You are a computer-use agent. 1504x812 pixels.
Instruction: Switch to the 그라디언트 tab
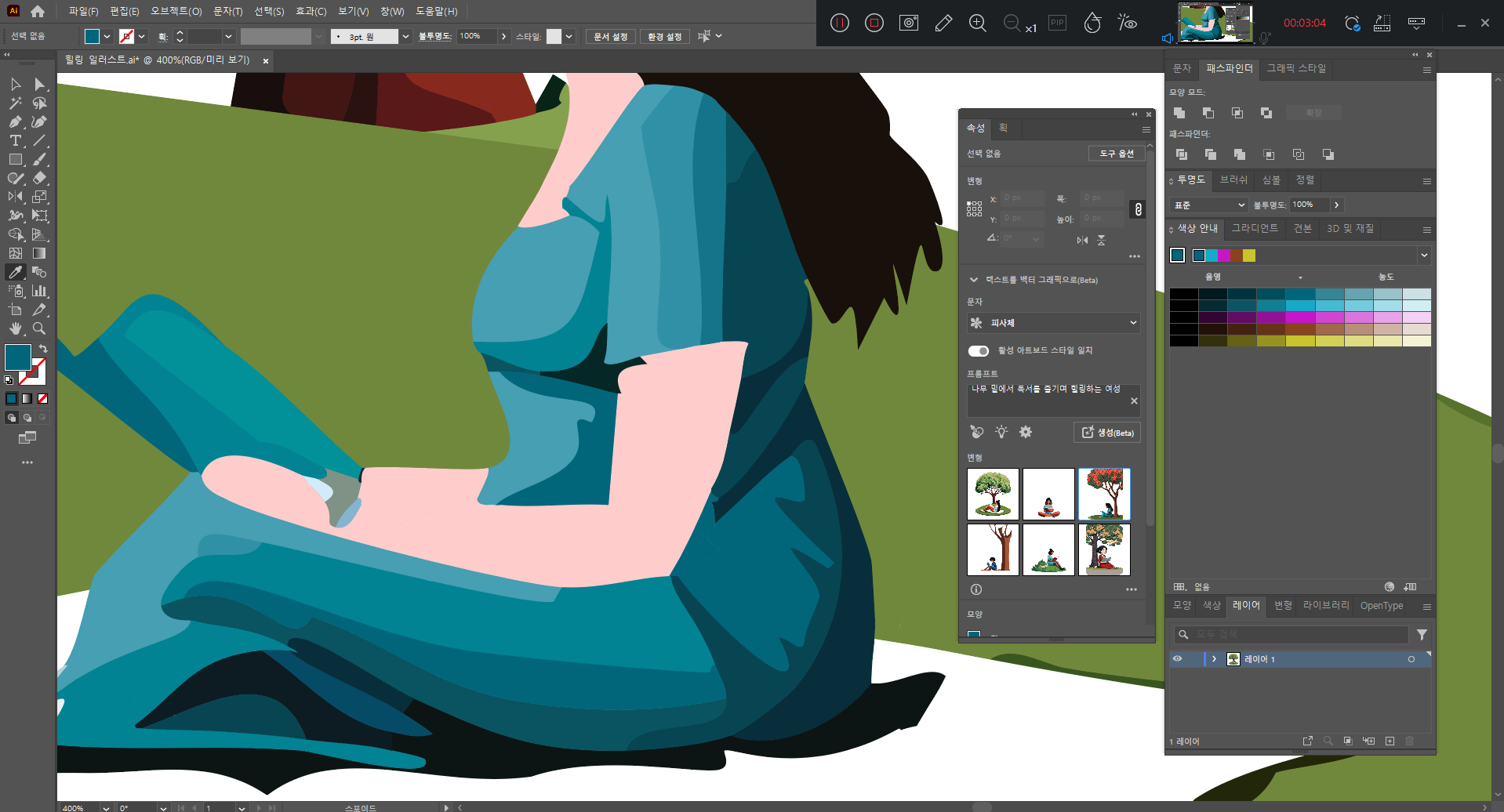(x=1255, y=228)
